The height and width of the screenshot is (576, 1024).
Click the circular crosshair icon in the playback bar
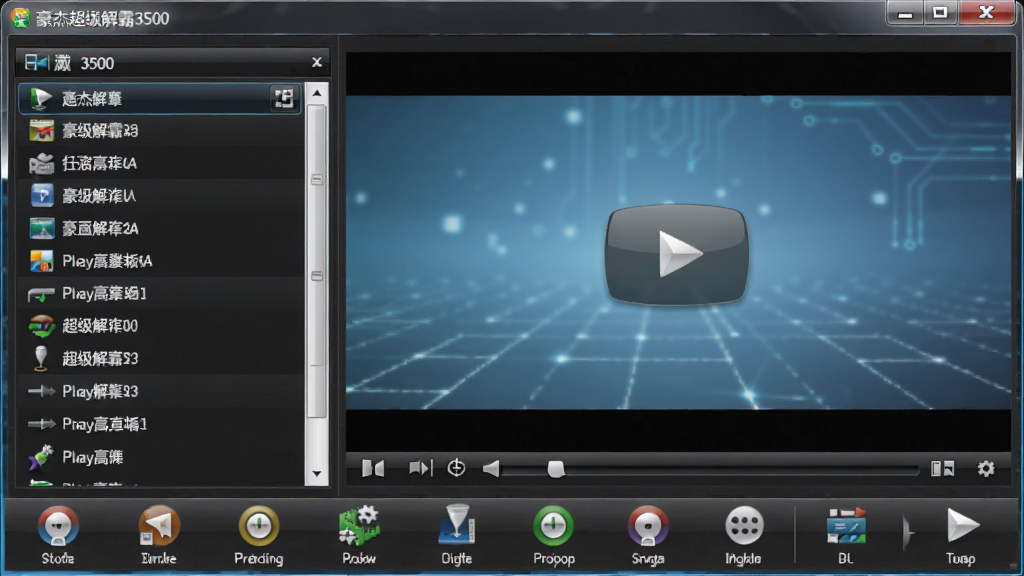click(x=456, y=468)
